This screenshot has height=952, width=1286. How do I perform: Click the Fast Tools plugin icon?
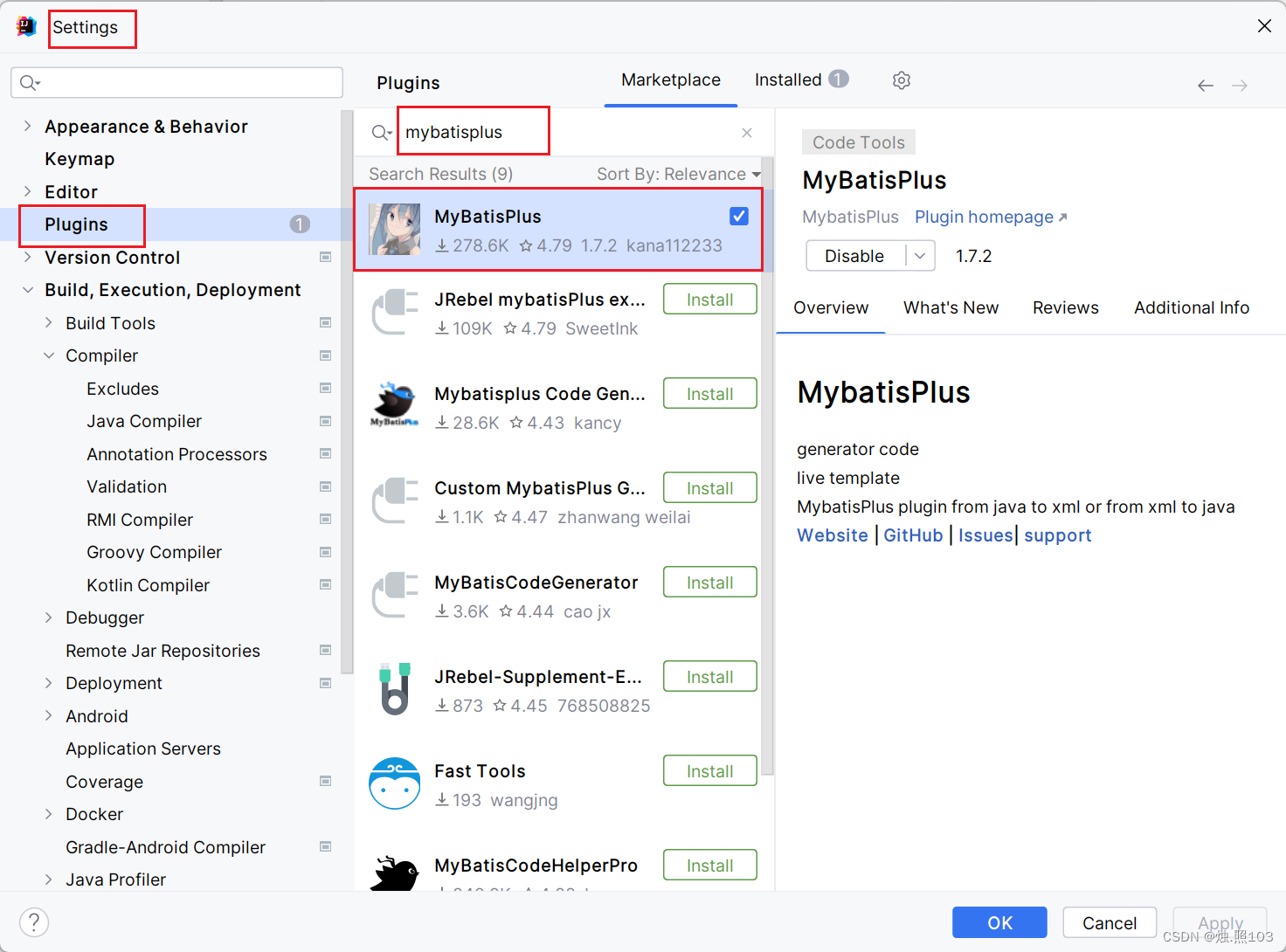point(395,783)
